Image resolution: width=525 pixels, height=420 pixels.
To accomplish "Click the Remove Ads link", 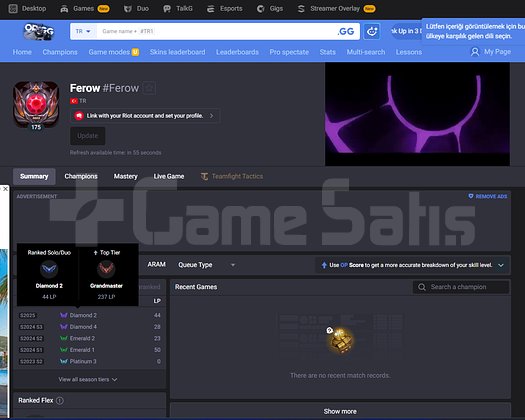I will point(488,196).
